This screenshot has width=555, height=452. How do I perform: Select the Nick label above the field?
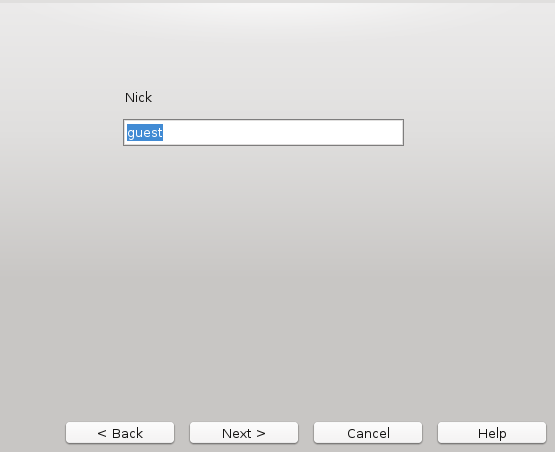(138, 97)
